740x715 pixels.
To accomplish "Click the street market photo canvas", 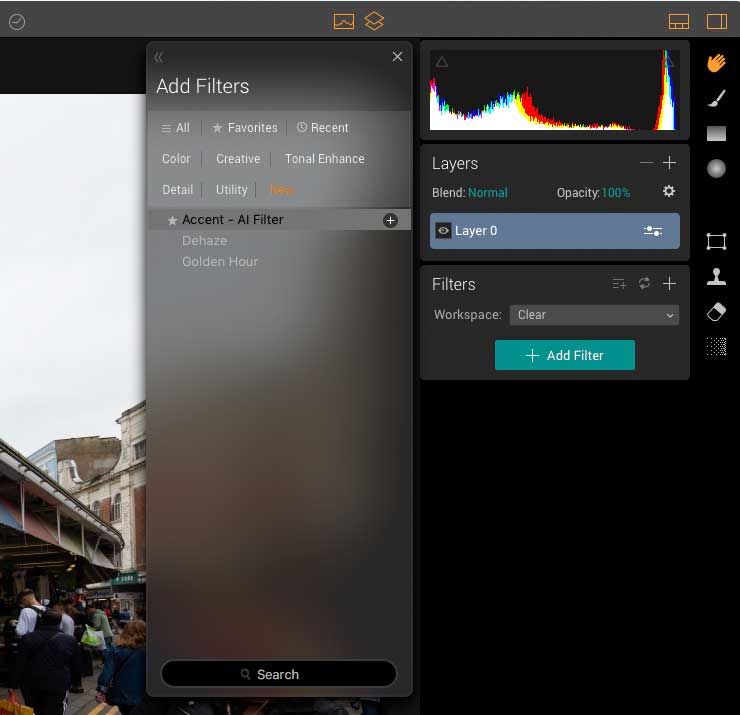I will pos(73,404).
